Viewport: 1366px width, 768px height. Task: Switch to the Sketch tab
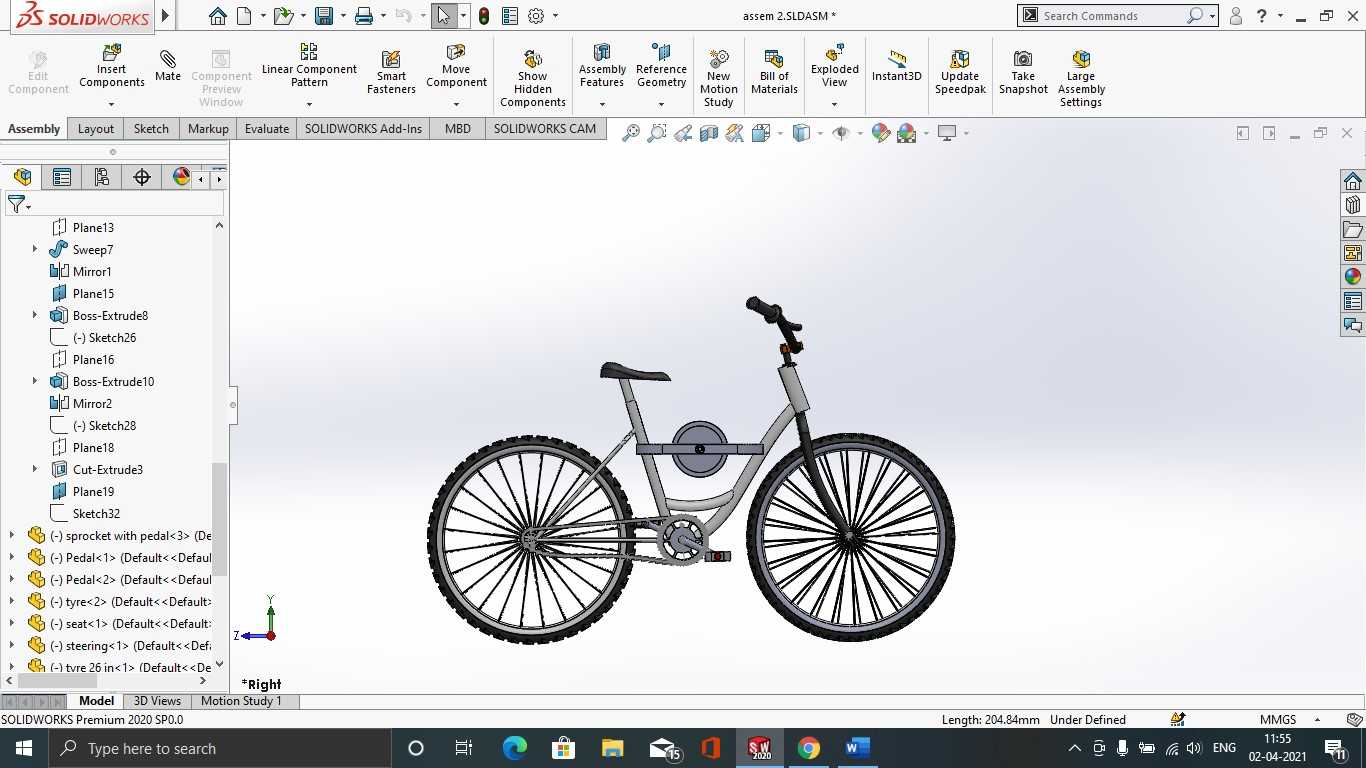(151, 128)
